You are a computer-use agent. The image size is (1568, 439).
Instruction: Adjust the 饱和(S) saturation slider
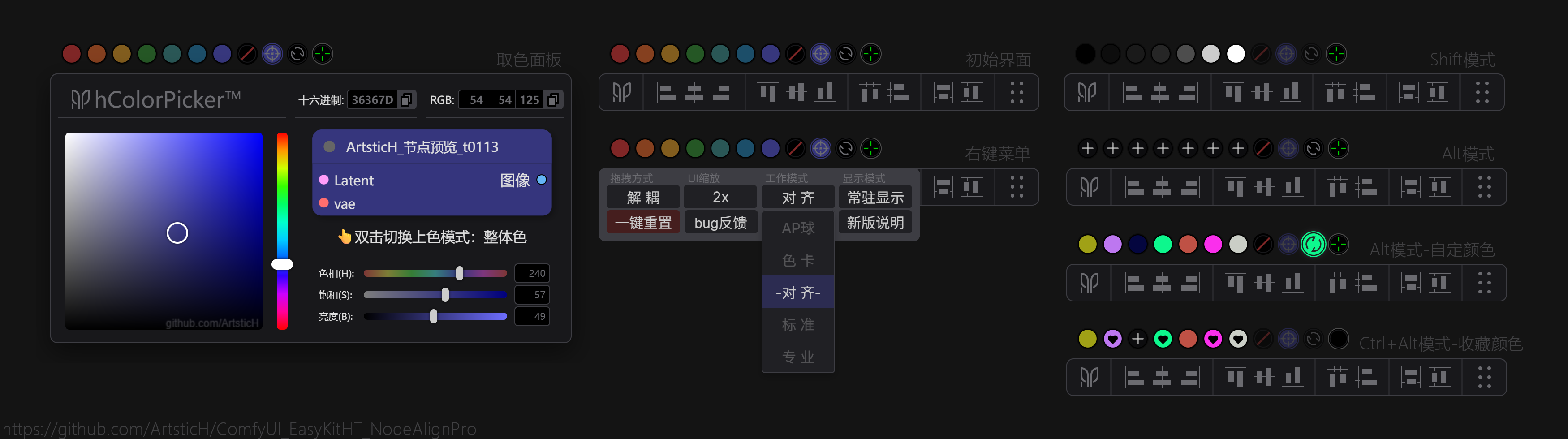pyautogui.click(x=435, y=295)
